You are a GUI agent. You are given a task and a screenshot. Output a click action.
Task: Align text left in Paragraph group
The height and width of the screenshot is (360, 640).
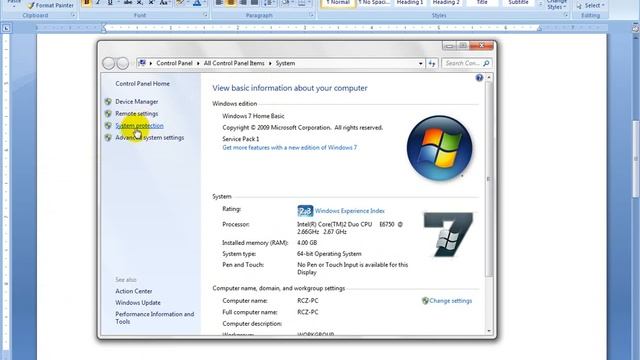tap(219, 3)
